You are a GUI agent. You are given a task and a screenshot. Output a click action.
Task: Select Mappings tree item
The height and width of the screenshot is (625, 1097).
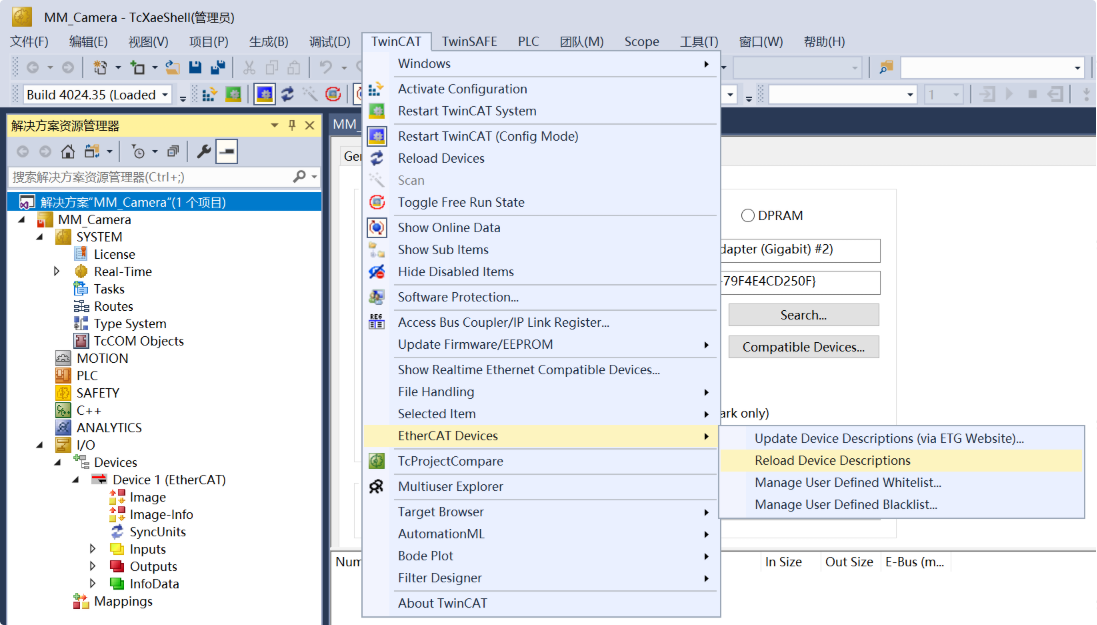123,601
